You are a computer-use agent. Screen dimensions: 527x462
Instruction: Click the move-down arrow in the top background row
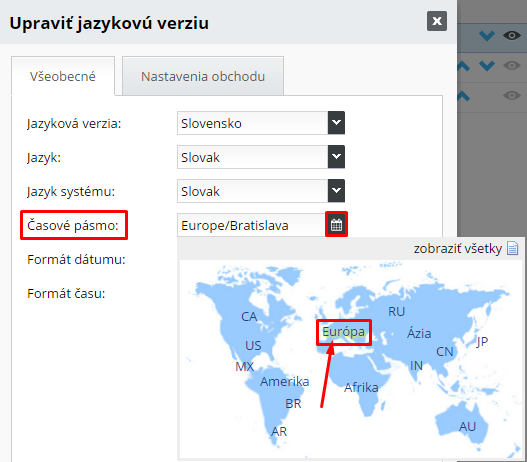point(487,35)
